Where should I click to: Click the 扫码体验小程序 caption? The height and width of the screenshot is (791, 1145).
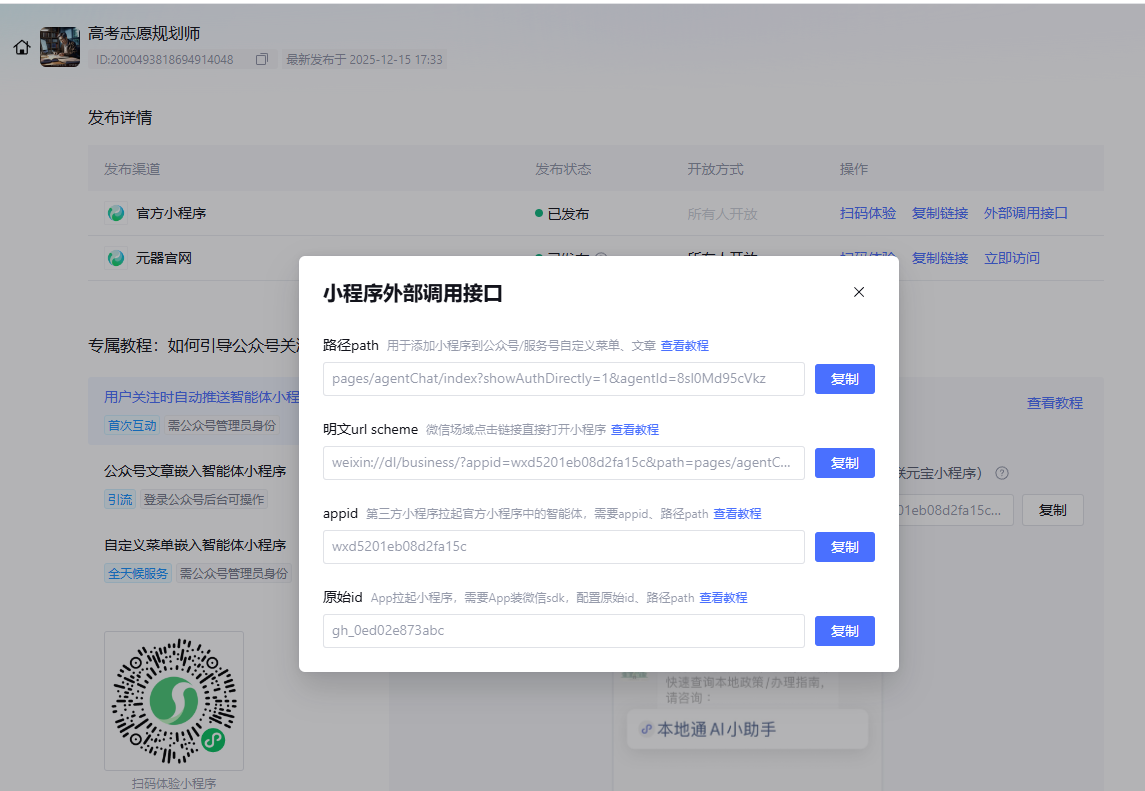pyautogui.click(x=174, y=783)
